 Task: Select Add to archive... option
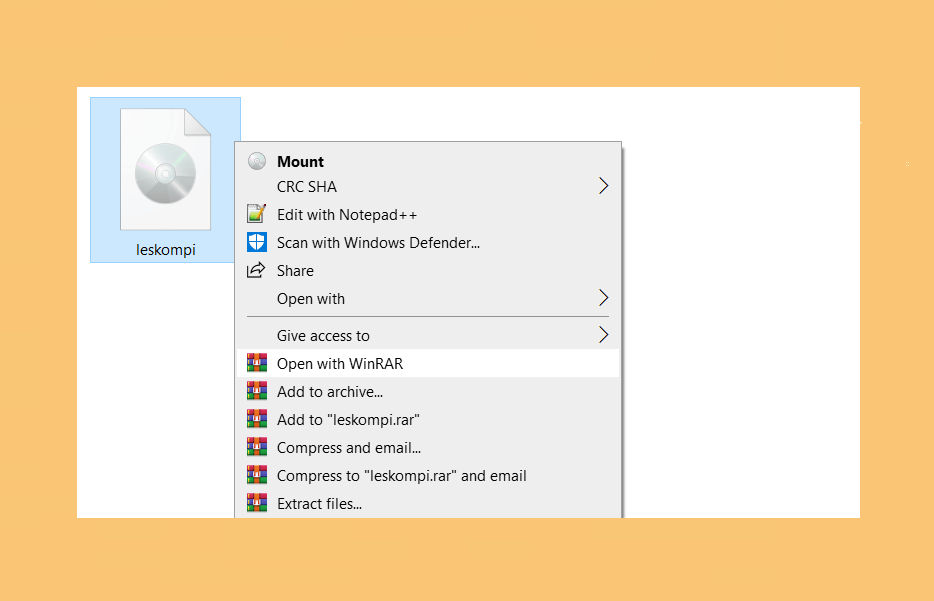(x=428, y=391)
